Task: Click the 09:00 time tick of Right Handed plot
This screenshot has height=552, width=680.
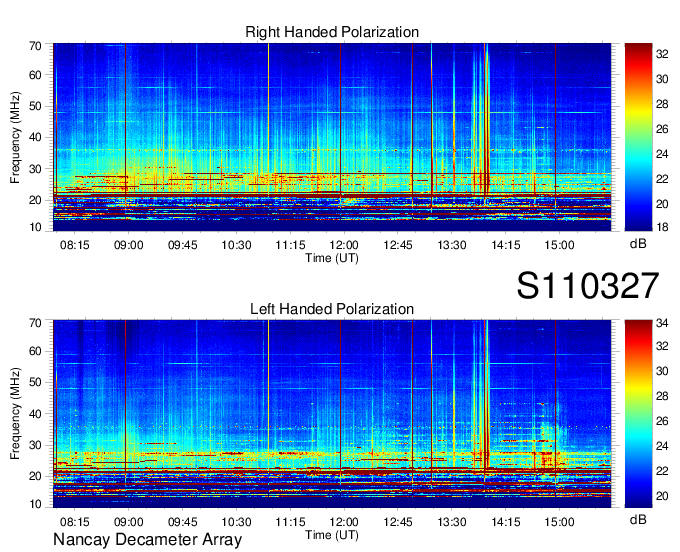Action: point(128,245)
